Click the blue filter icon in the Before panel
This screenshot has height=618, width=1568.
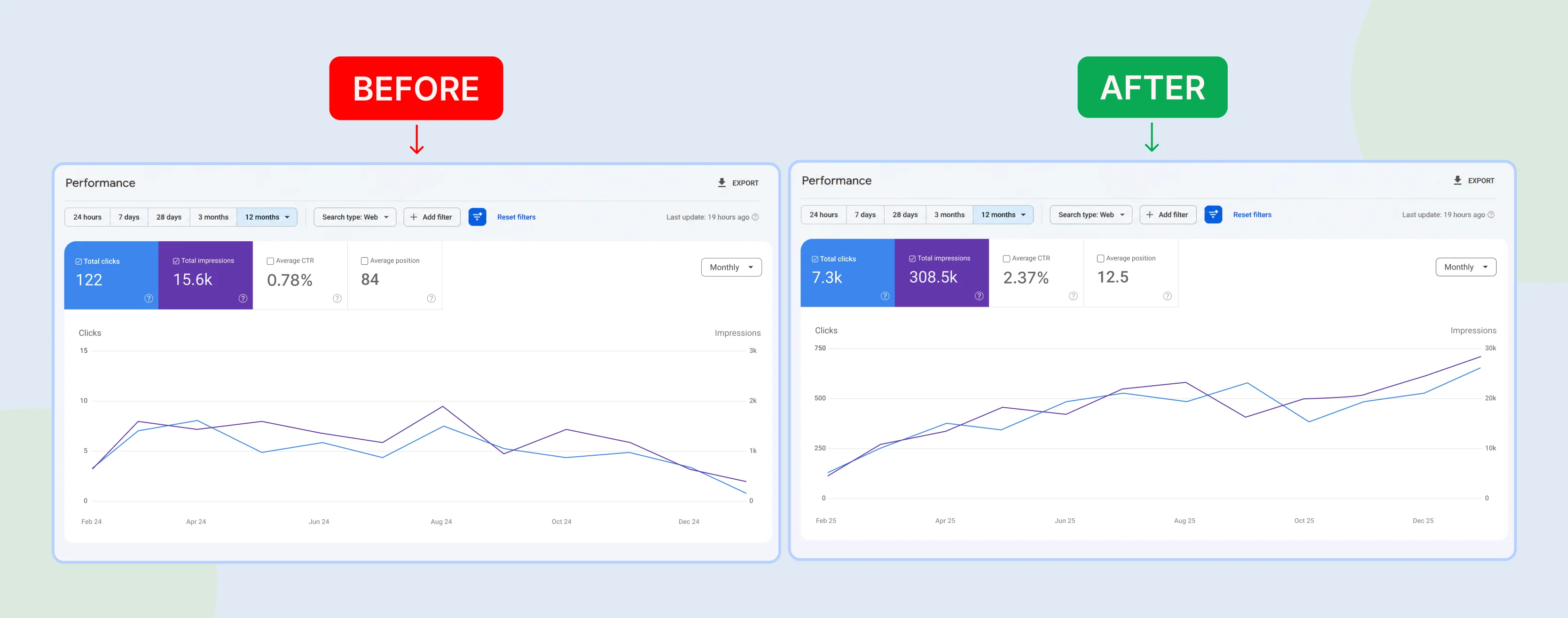coord(477,217)
